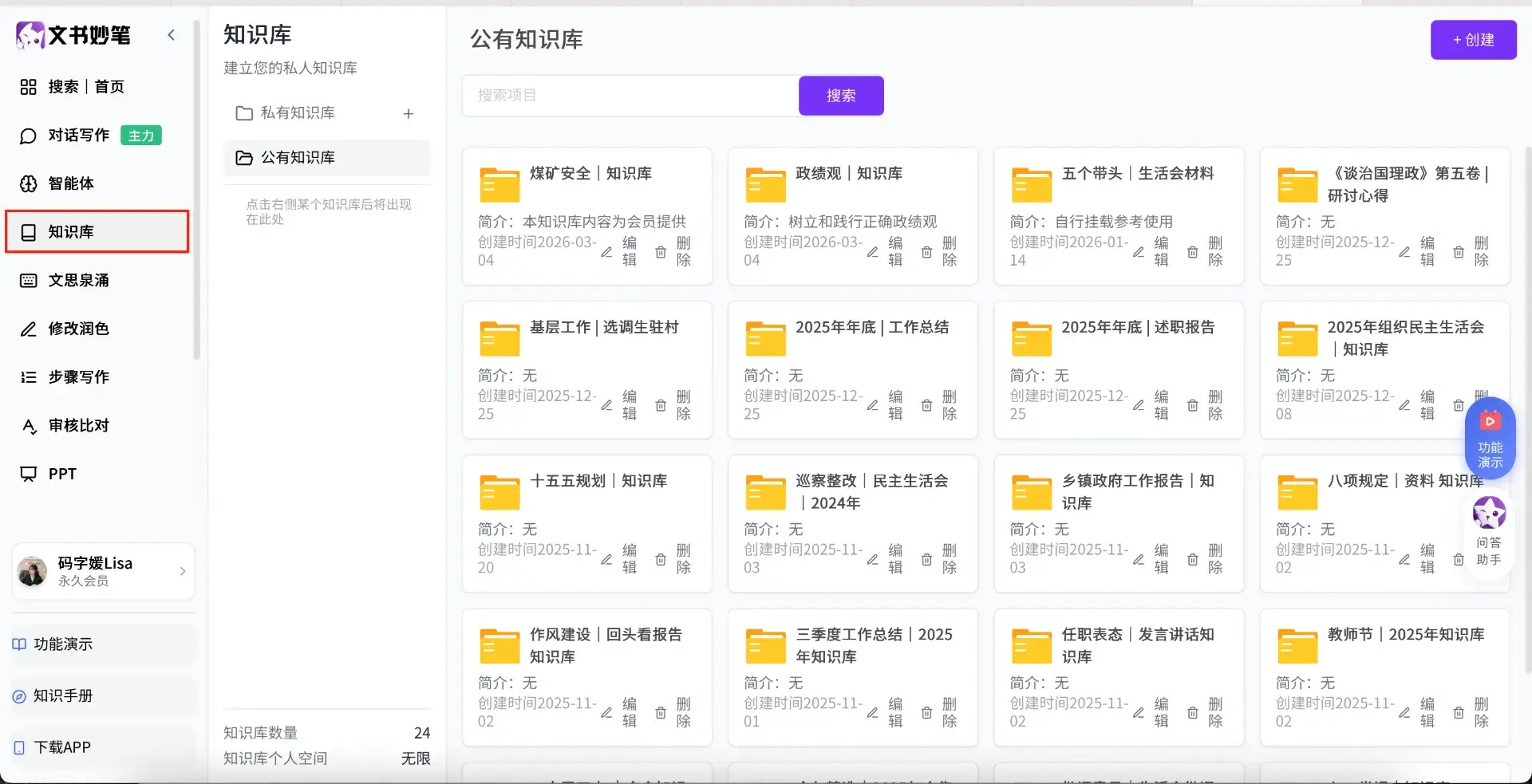This screenshot has width=1532, height=784.
Task: Click the 智能体 sidebar icon
Action: 29,183
